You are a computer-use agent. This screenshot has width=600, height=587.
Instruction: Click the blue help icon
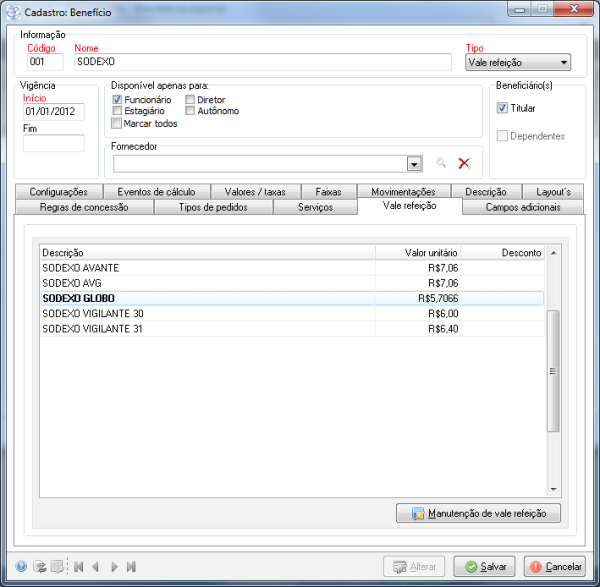pos(21,566)
